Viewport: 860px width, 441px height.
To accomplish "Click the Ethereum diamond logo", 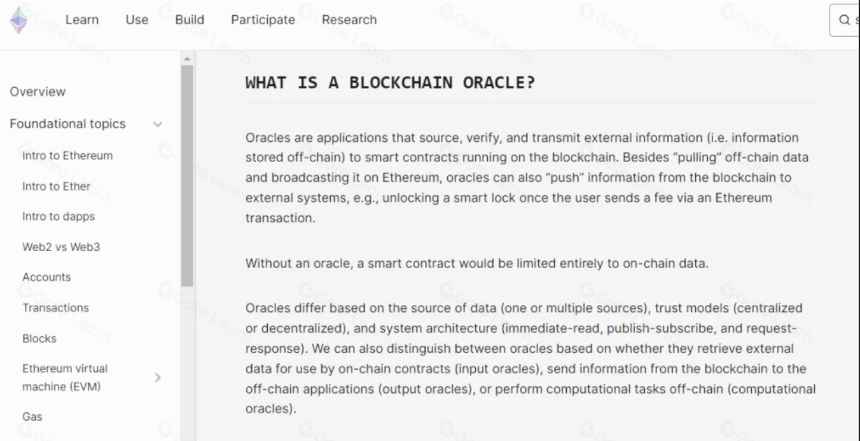I will (x=19, y=20).
